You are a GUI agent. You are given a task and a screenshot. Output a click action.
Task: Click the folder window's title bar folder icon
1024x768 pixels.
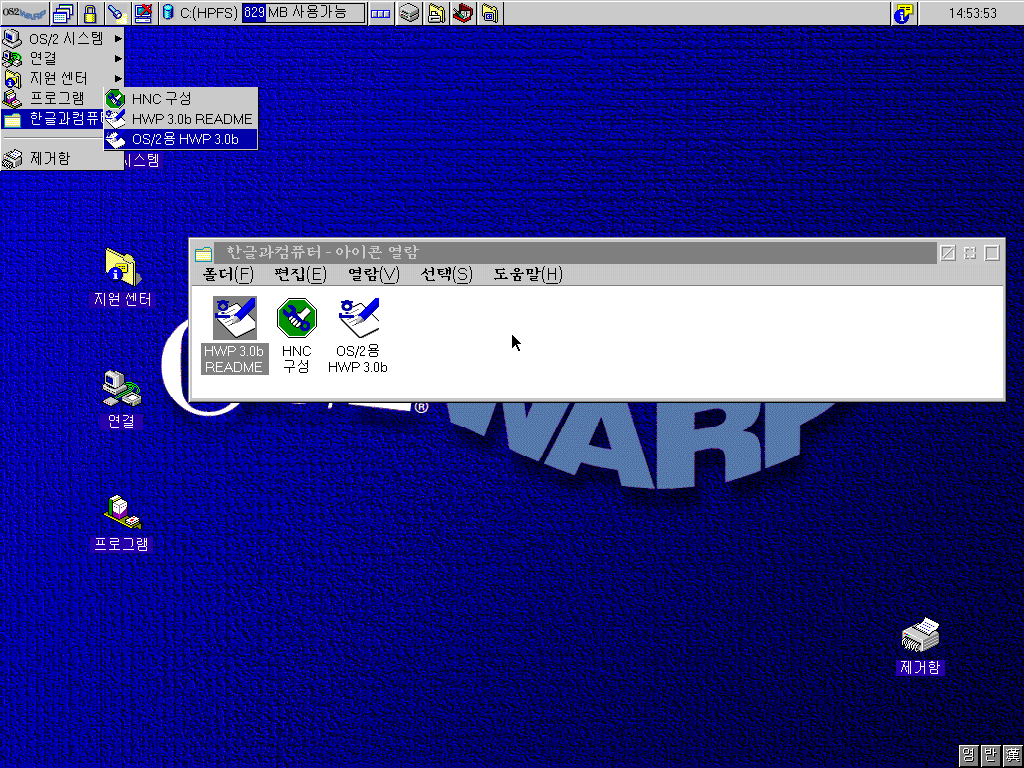204,253
